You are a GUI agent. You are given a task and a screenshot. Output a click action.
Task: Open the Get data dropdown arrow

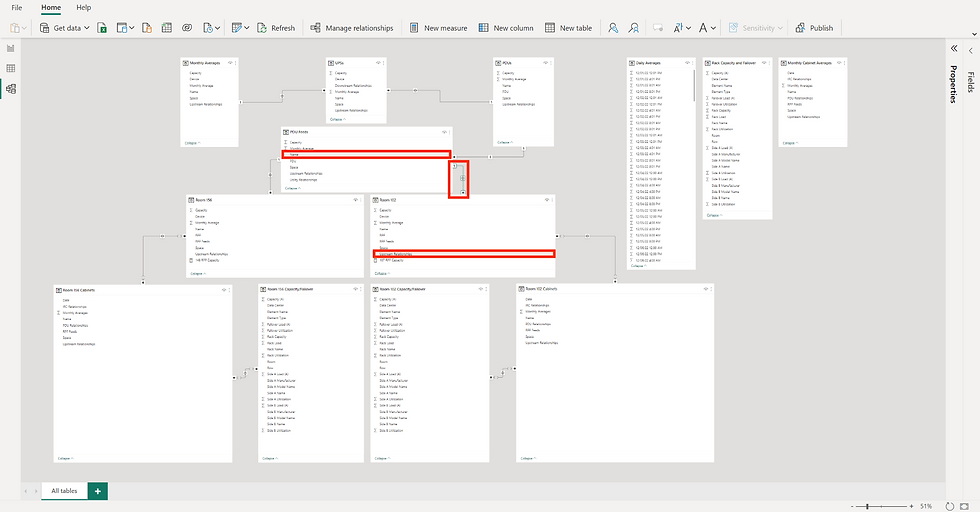tap(87, 28)
